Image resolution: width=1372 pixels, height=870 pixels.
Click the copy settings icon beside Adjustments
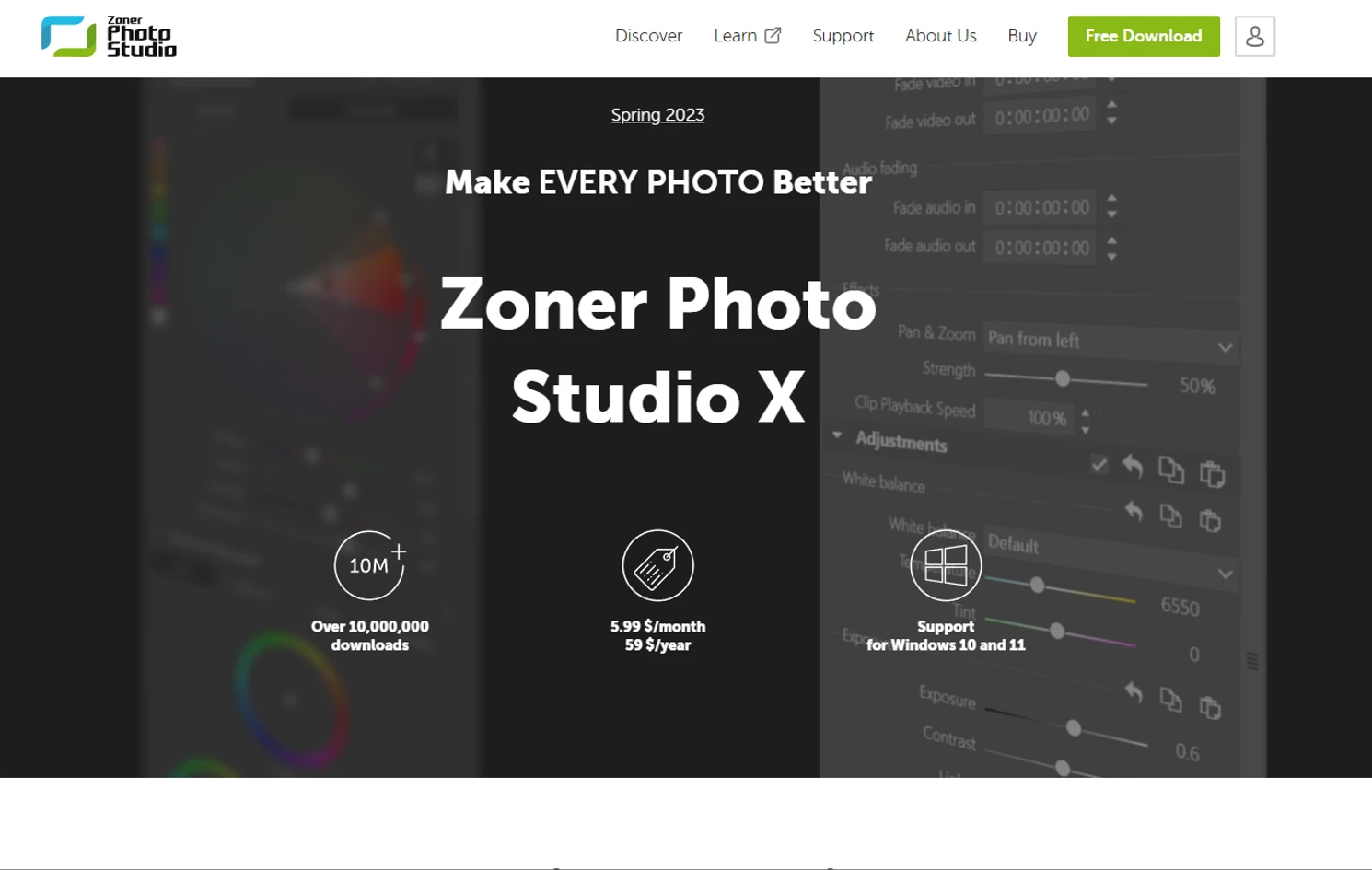point(1172,470)
